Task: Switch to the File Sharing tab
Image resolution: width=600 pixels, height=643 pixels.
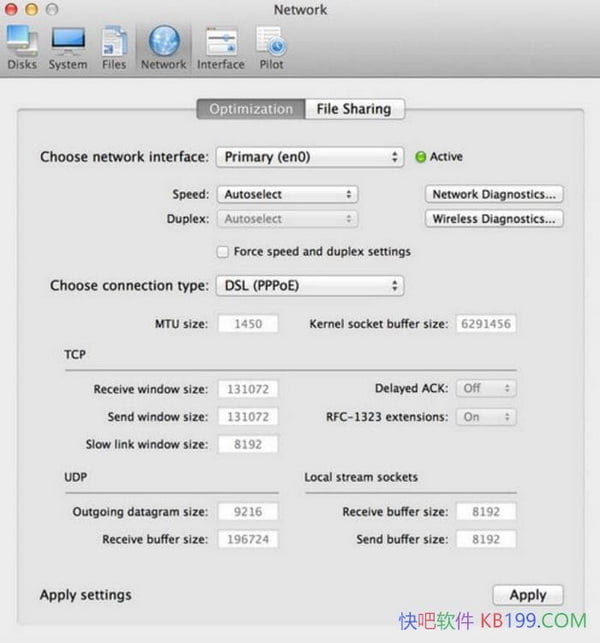Action: tap(354, 109)
